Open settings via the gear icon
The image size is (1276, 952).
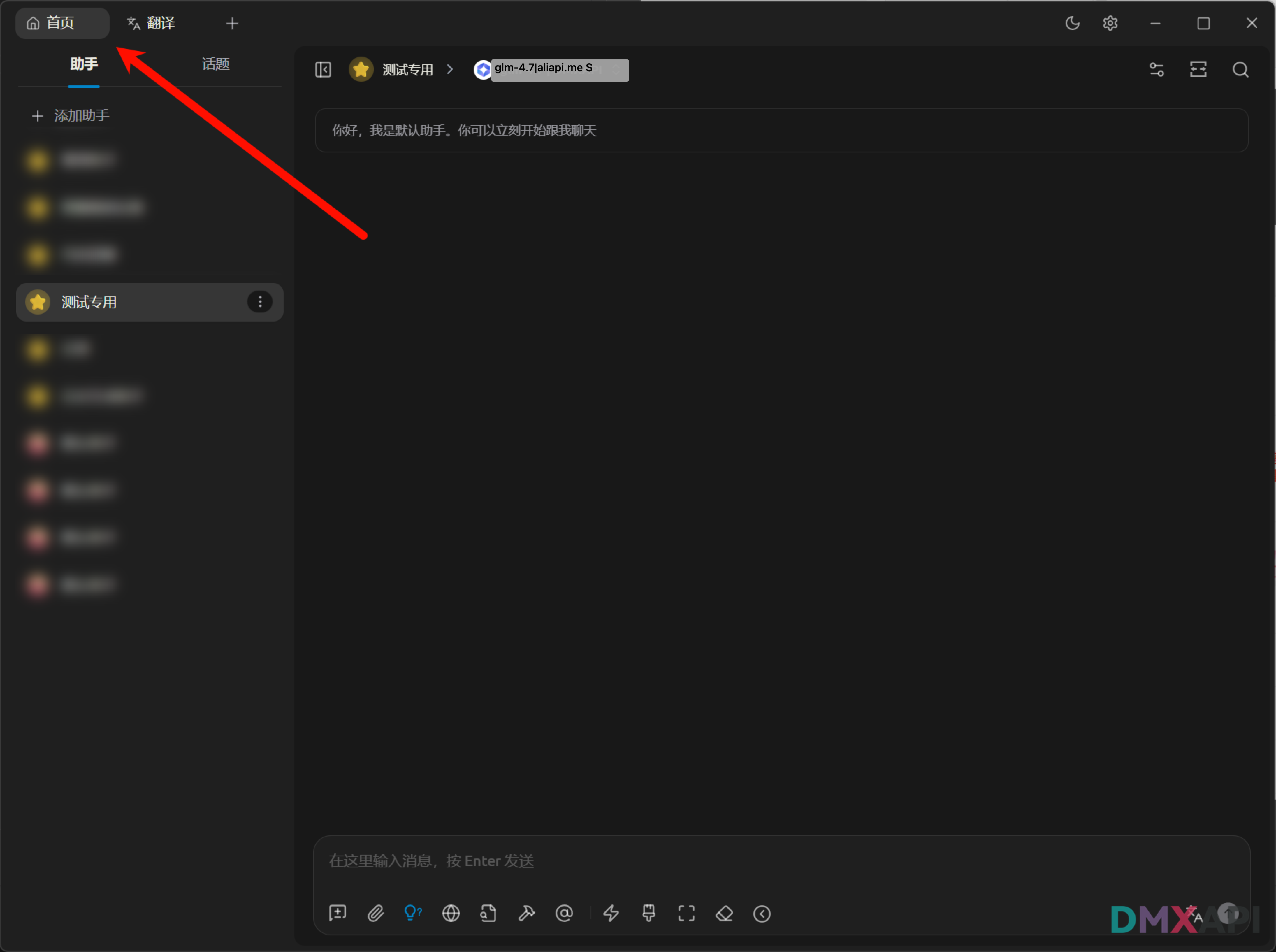[1110, 23]
